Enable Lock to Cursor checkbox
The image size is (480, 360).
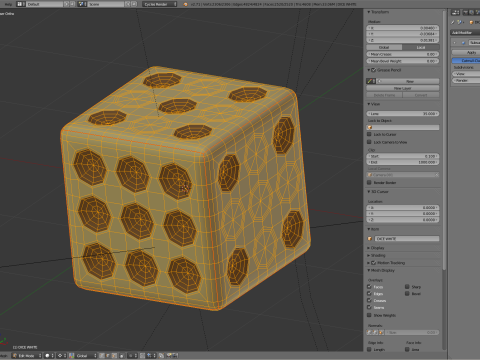tap(369, 134)
